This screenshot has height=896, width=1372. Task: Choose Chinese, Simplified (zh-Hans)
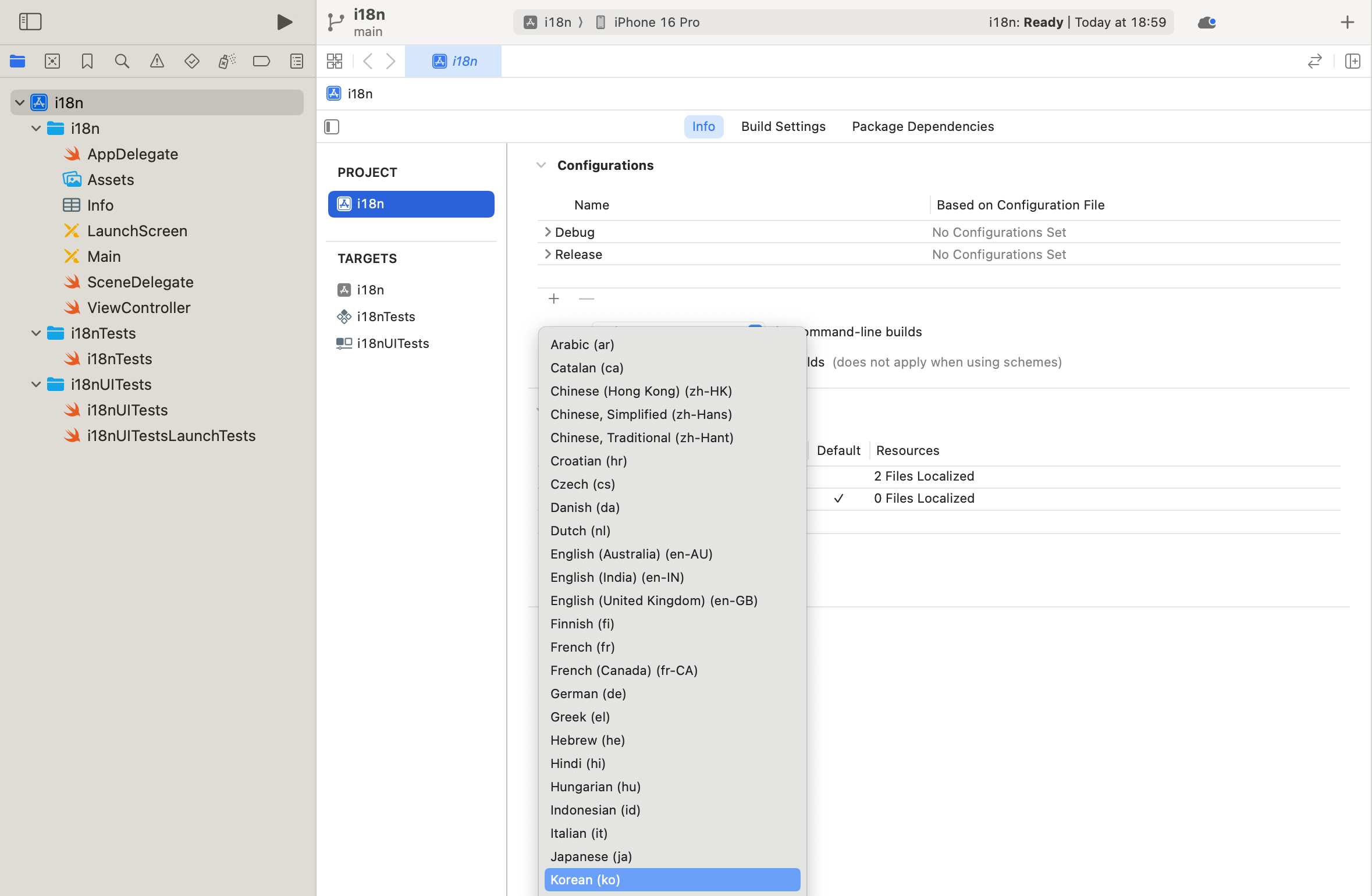[x=672, y=414]
